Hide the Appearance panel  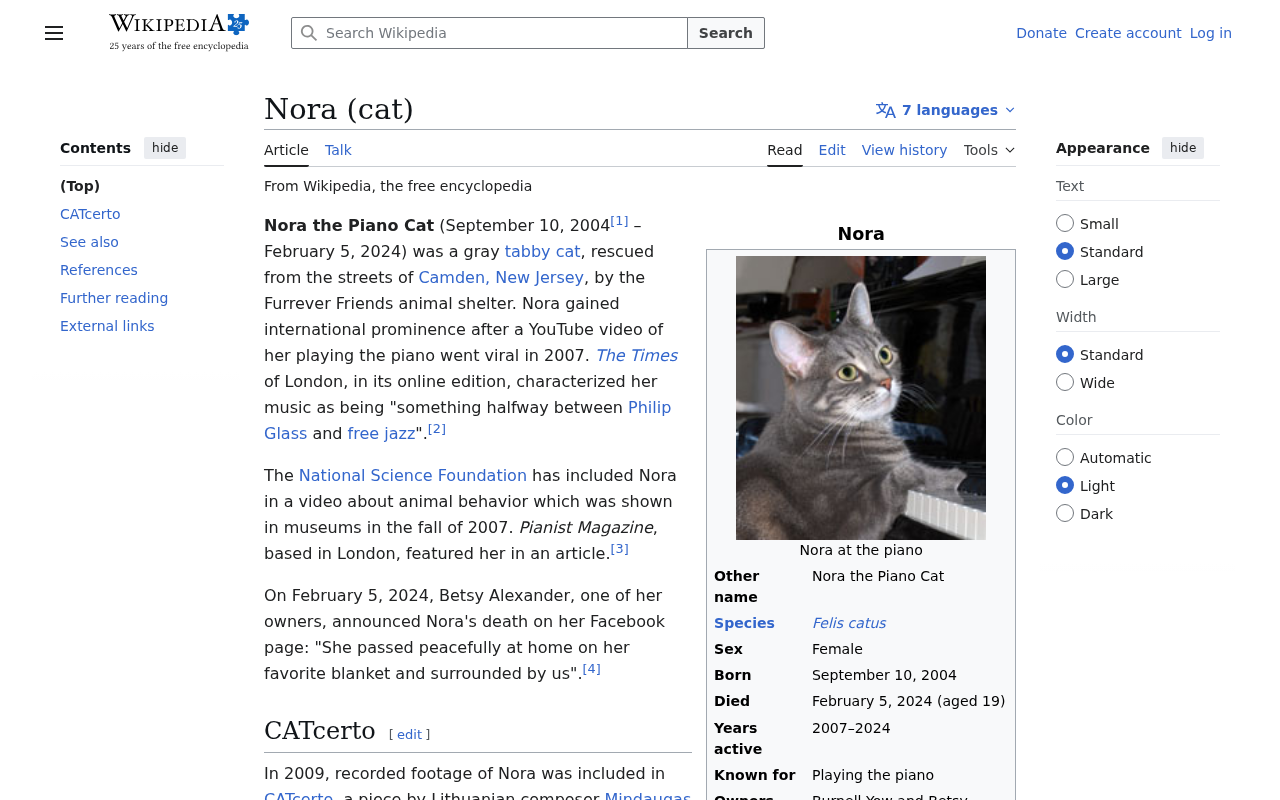click(1183, 148)
